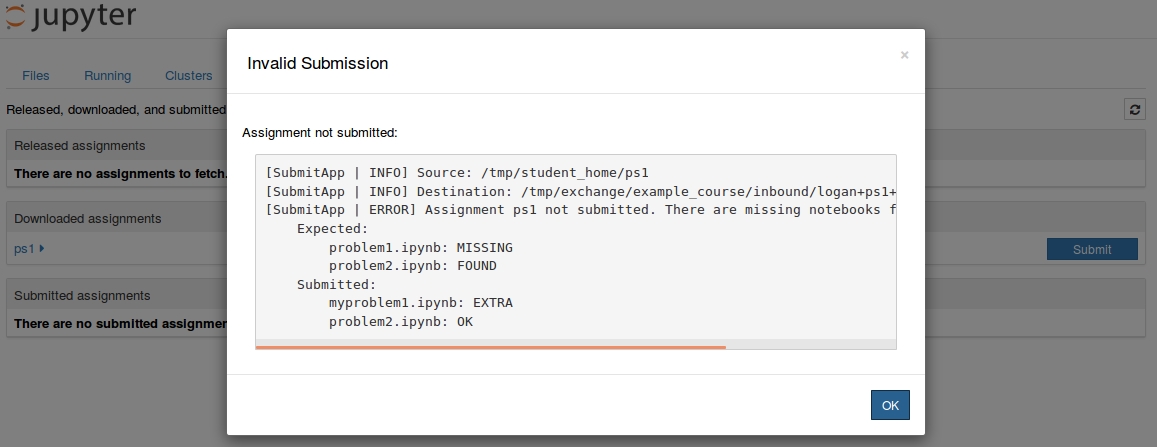This screenshot has width=1157, height=447.
Task: Click the log output horizontal scrollbar
Action: point(490,347)
